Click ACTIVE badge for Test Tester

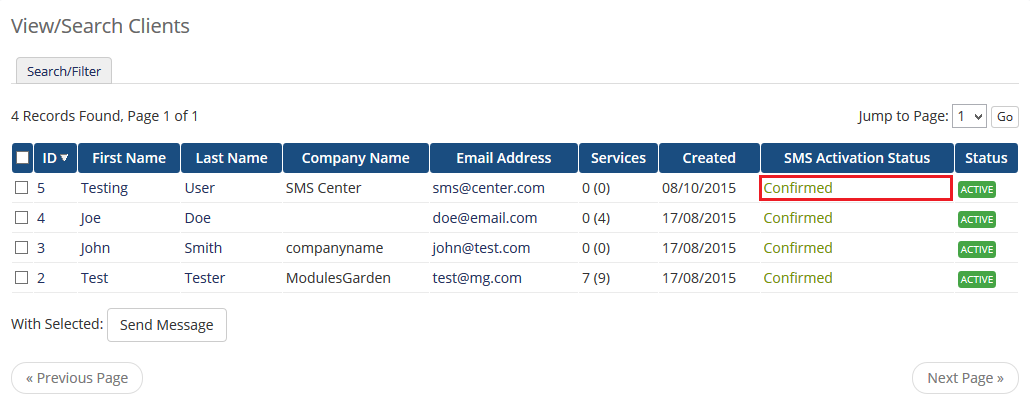(x=977, y=280)
